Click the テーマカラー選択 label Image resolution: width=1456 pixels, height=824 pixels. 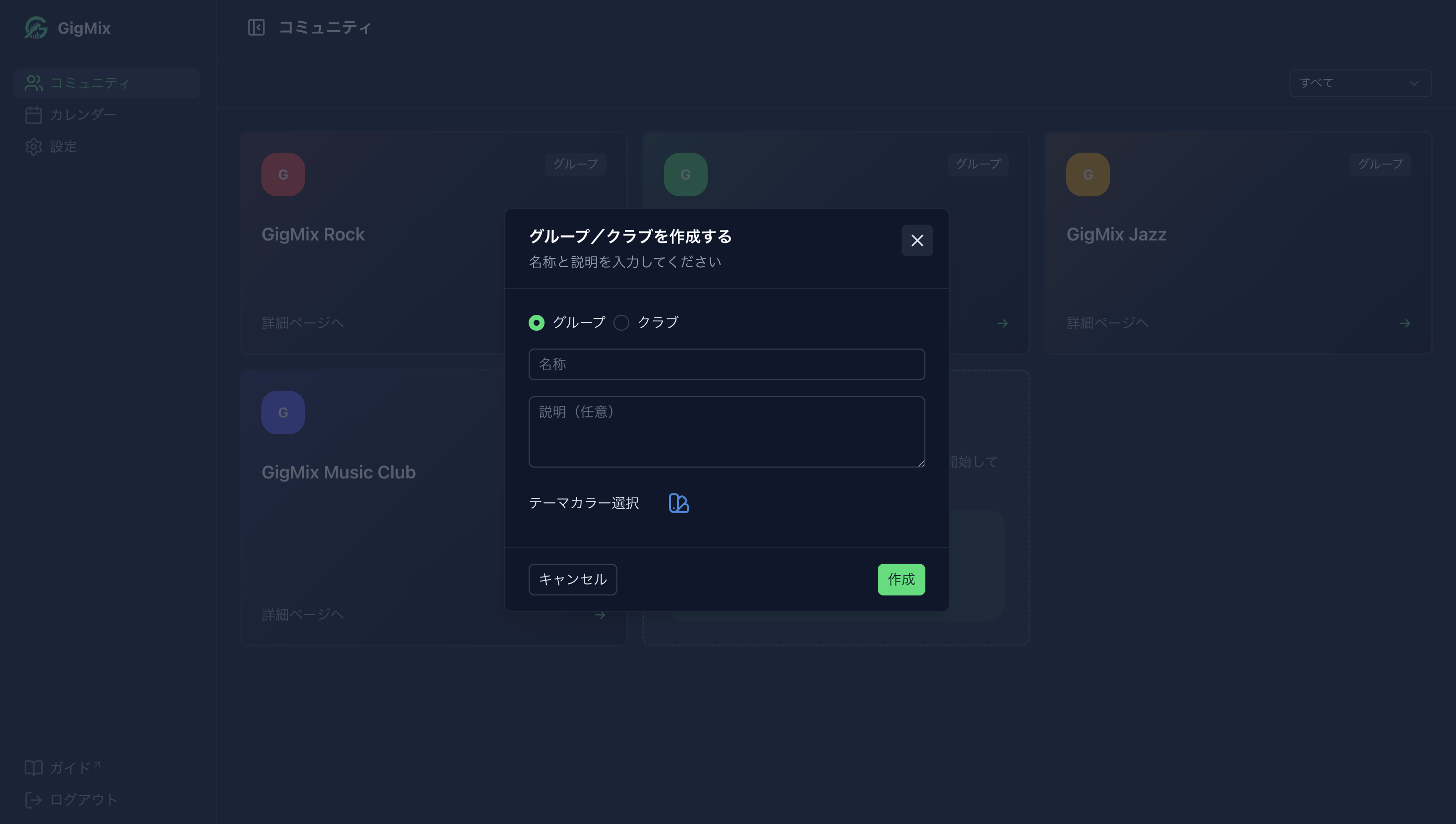(x=584, y=503)
